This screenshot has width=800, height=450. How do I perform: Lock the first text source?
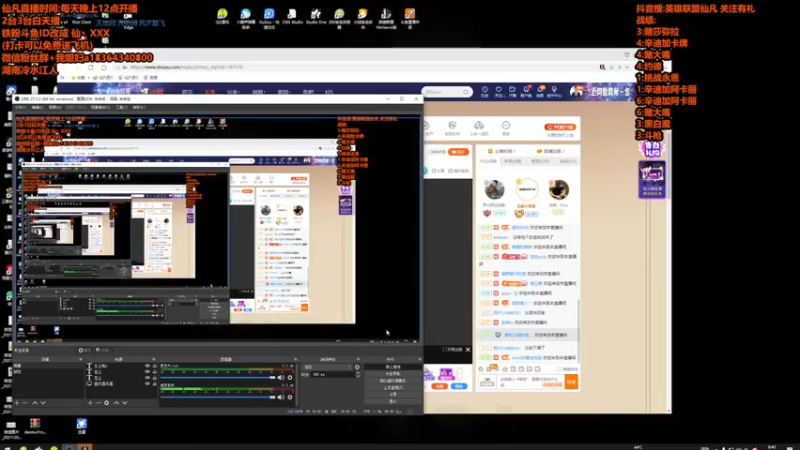155,366
